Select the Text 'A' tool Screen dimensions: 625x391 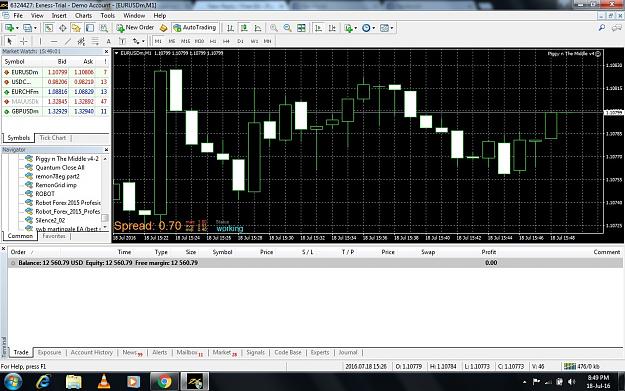[108, 41]
